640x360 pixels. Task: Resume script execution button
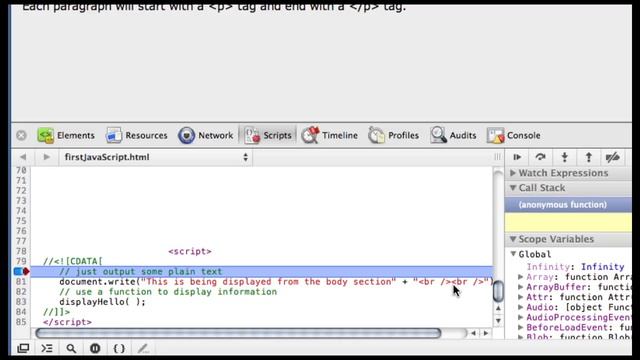point(517,157)
